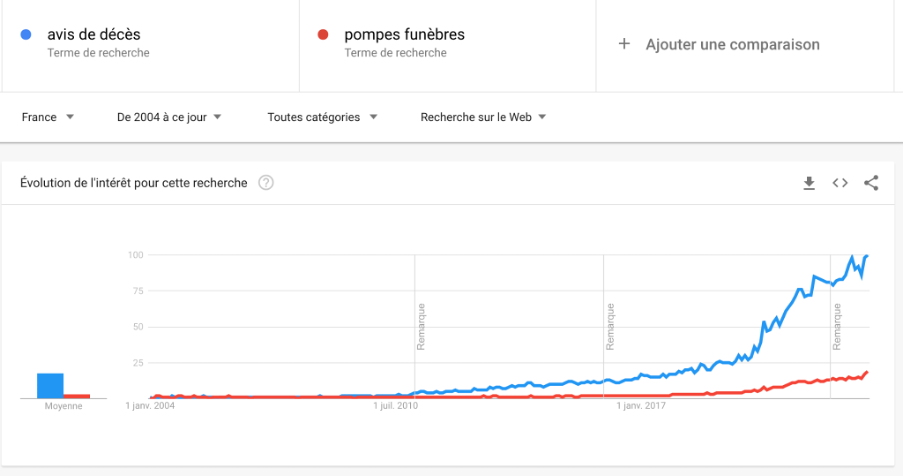Open the embed code icon

point(840,183)
